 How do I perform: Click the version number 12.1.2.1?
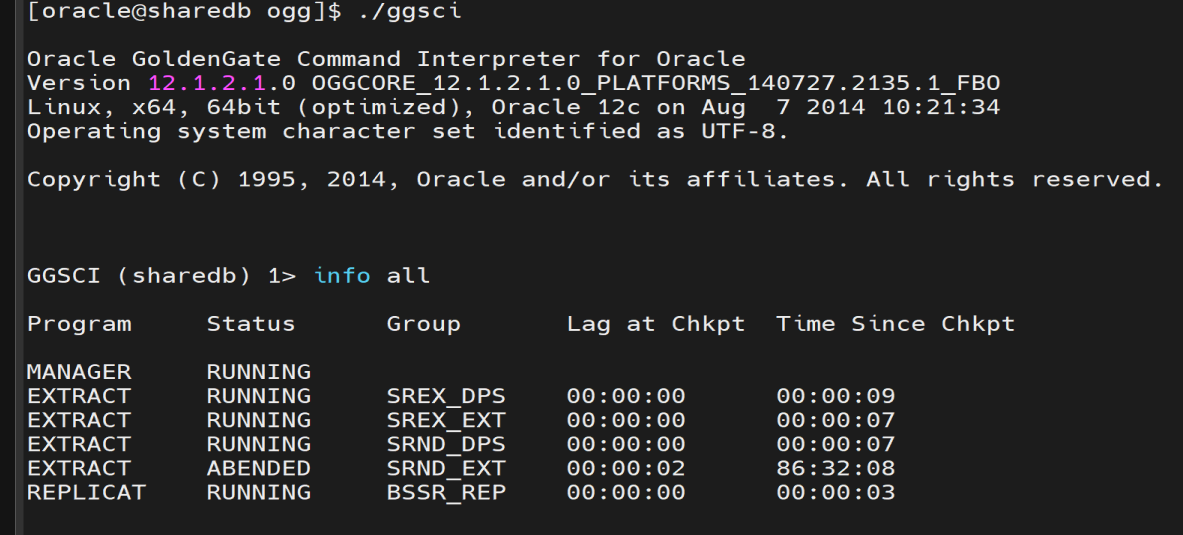208,83
